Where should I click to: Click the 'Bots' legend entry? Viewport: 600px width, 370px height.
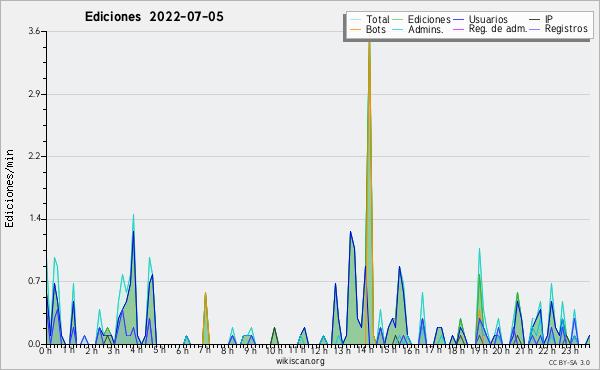(x=376, y=29)
